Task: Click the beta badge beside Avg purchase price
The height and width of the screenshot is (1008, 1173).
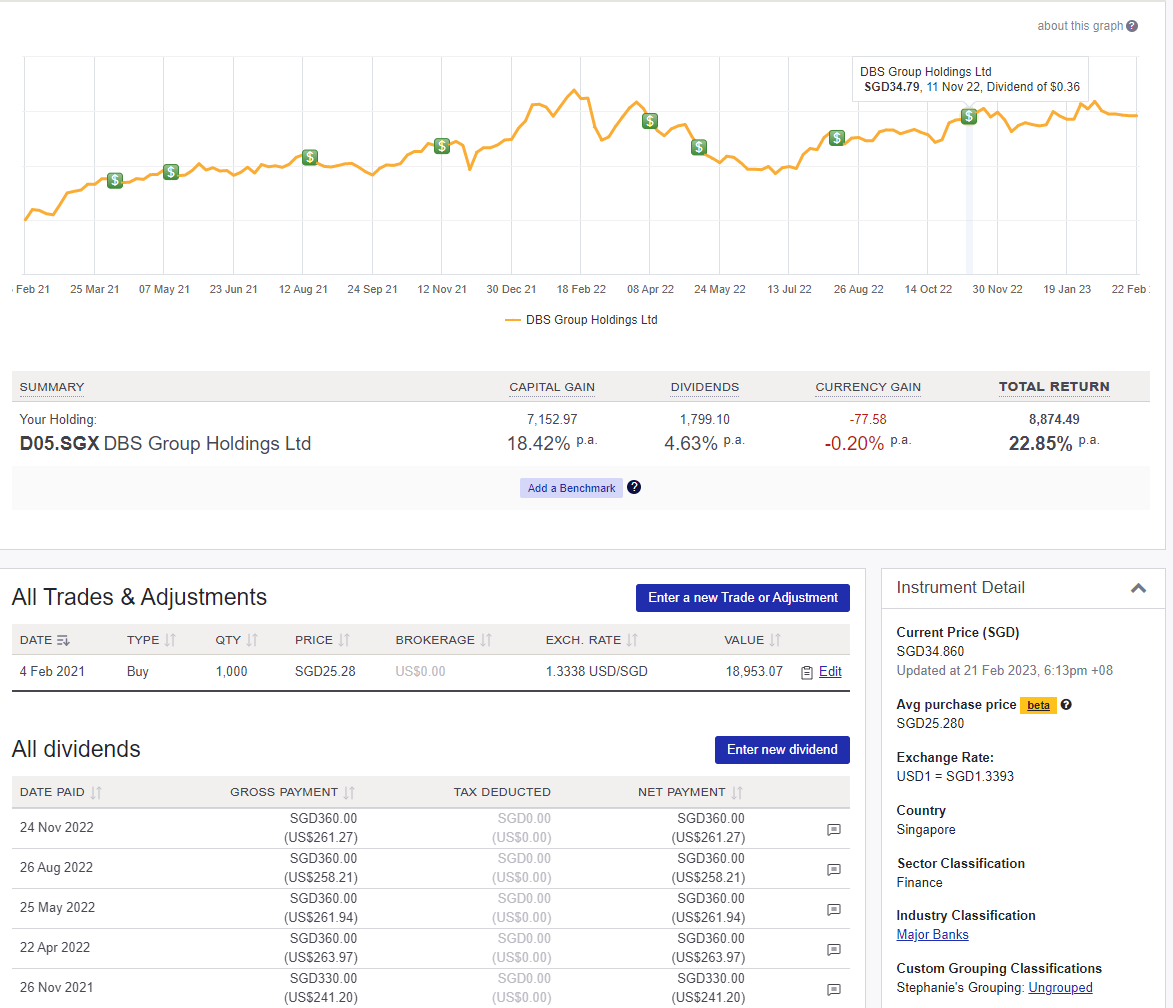Action: tap(1038, 705)
